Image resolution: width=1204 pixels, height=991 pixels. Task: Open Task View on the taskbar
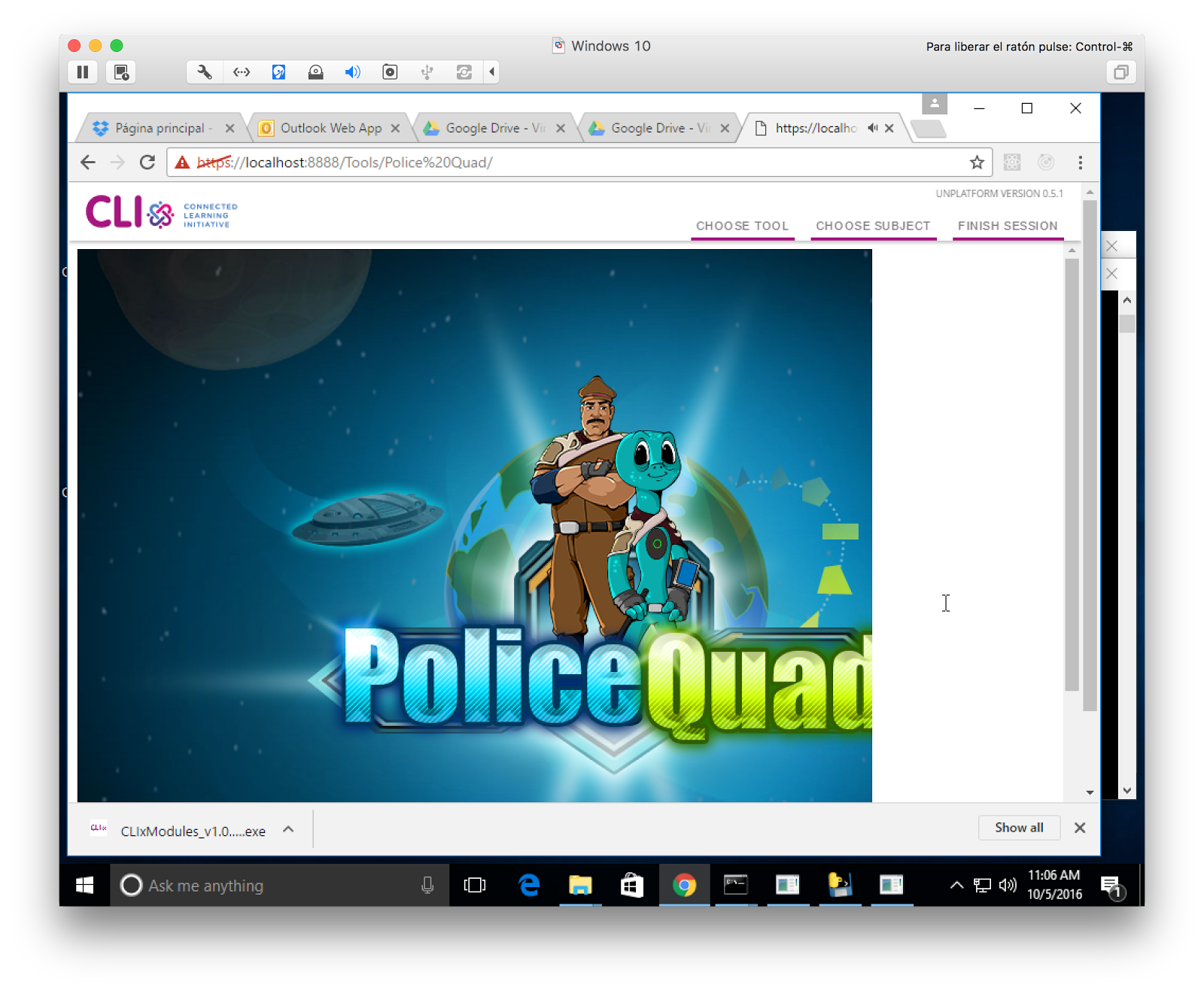click(x=475, y=885)
